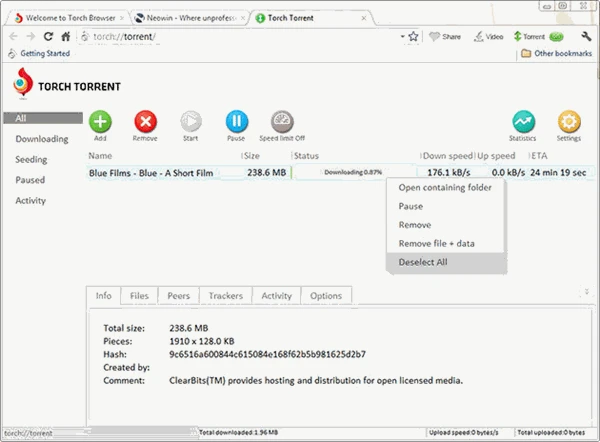The width and height of the screenshot is (600, 442).
Task: Sort torrents by the Name column
Action: tap(100, 156)
